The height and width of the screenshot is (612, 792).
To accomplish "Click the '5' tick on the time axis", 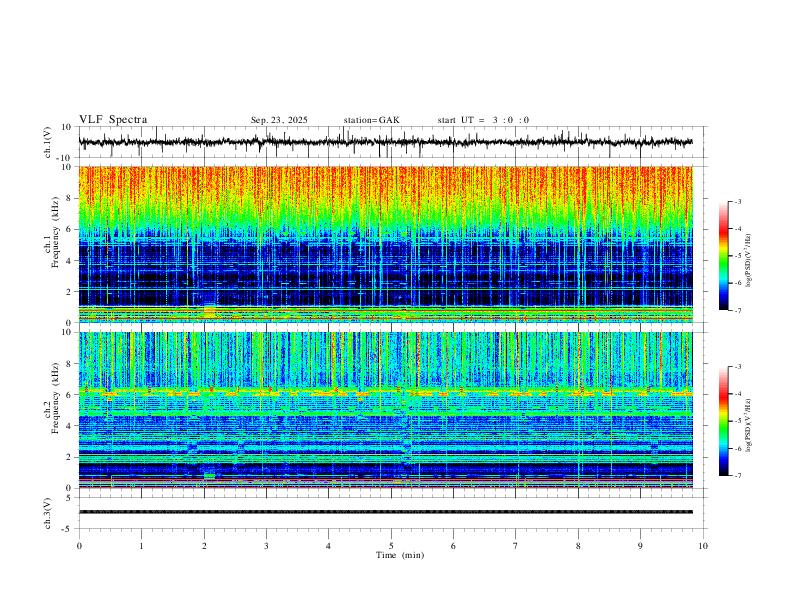I will [391, 546].
